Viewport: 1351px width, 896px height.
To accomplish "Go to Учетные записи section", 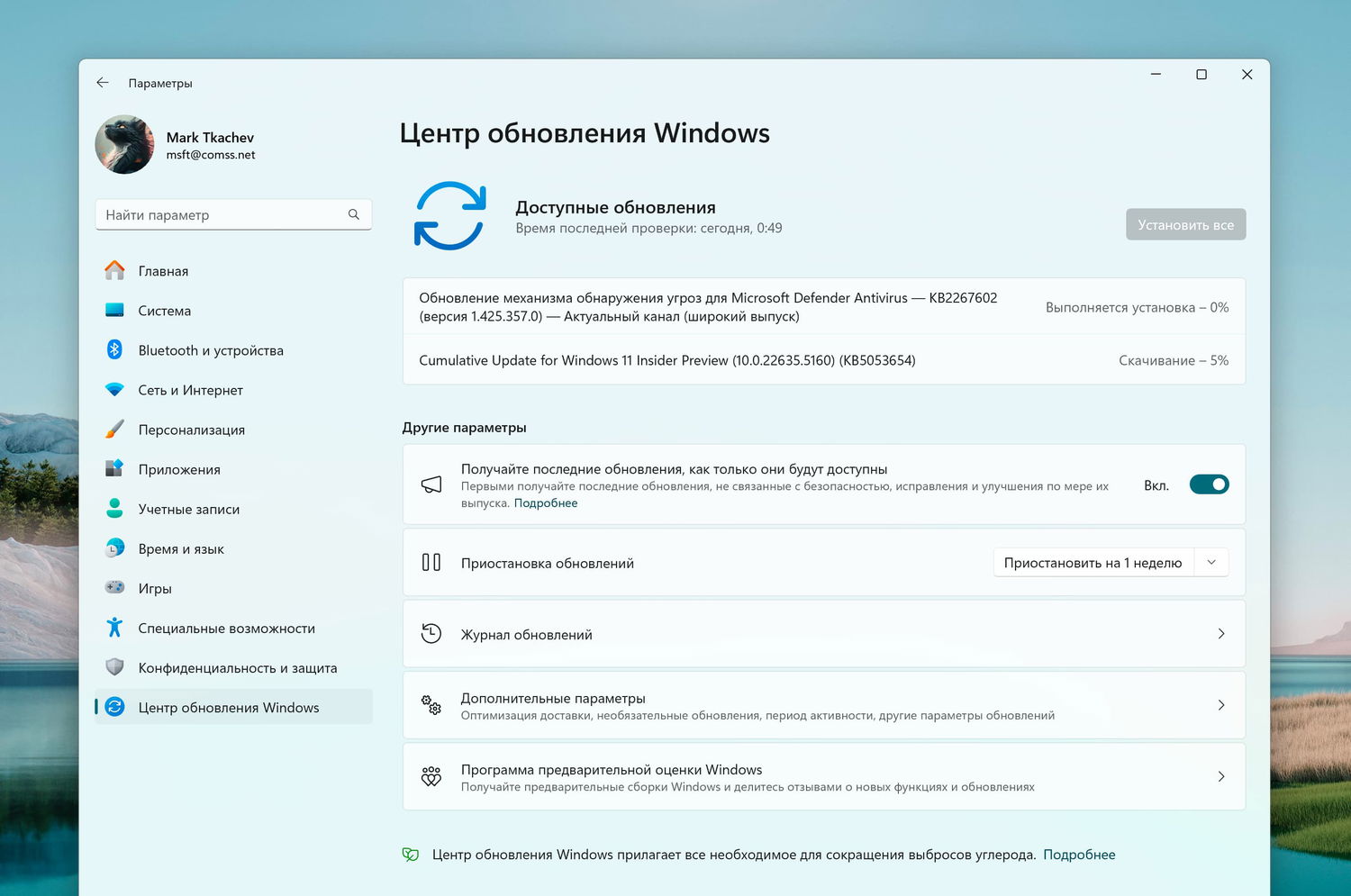I will tap(233, 509).
